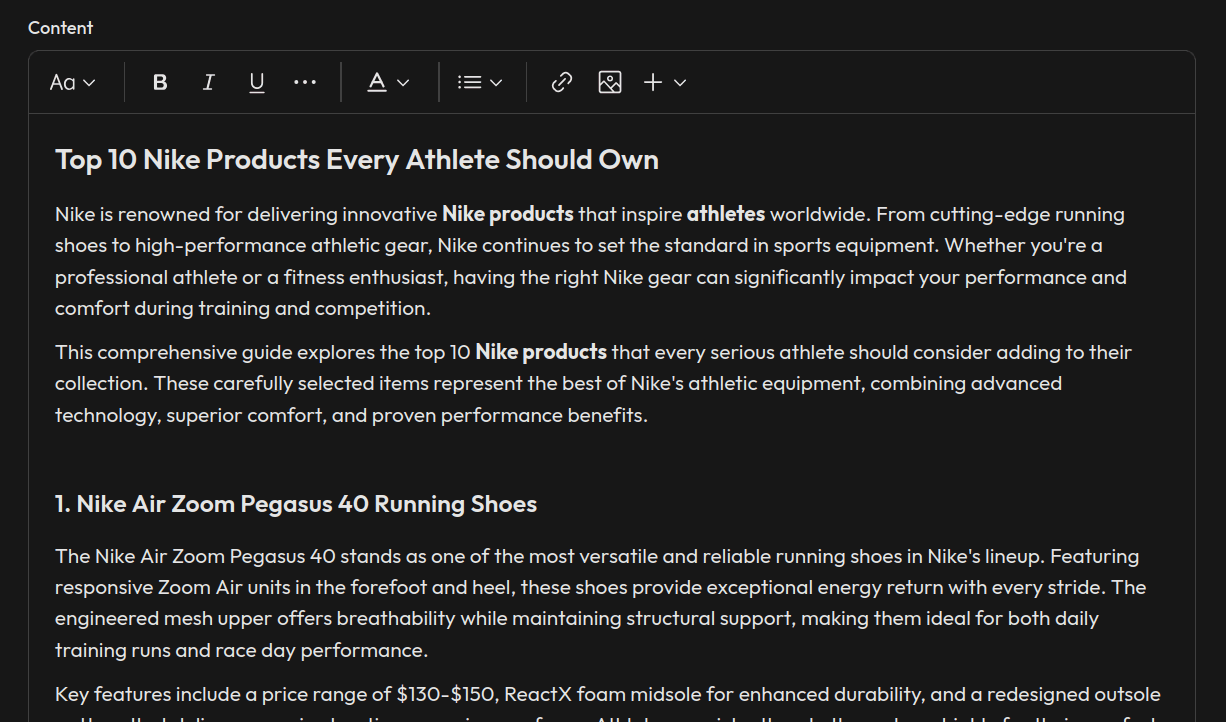Click the "Content" field label
Viewport: 1226px width, 722px height.
pyautogui.click(x=60, y=28)
